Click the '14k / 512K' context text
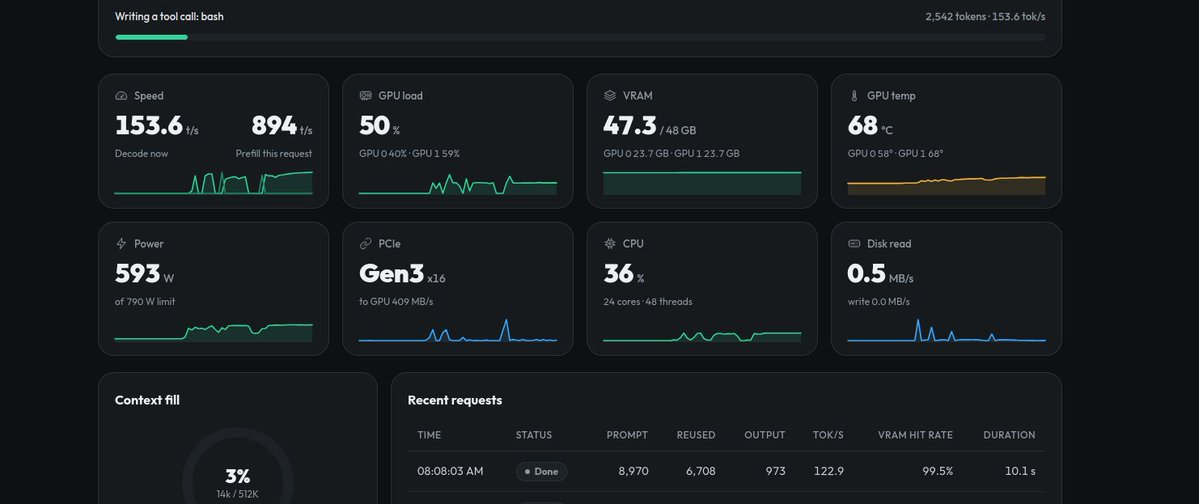This screenshot has height=504, width=1199. (x=238, y=494)
